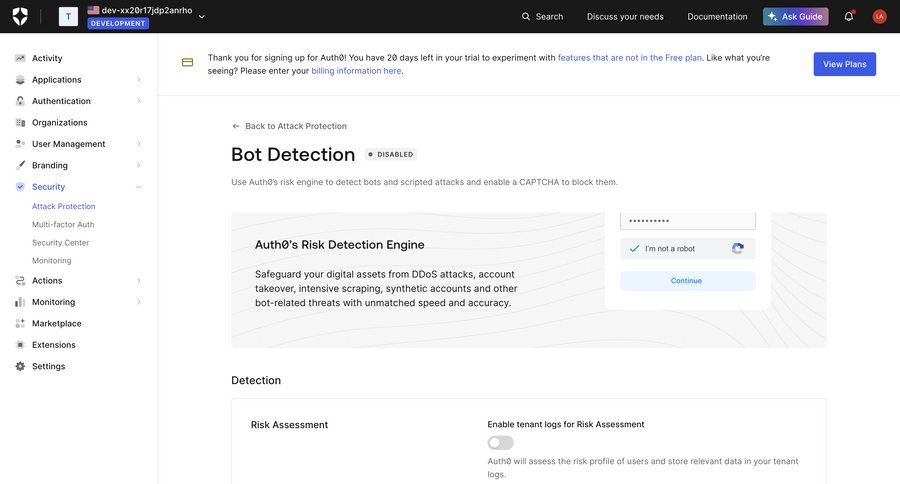Viewport: 900px width, 484px height.
Task: Open the billing information here link
Action: click(356, 71)
